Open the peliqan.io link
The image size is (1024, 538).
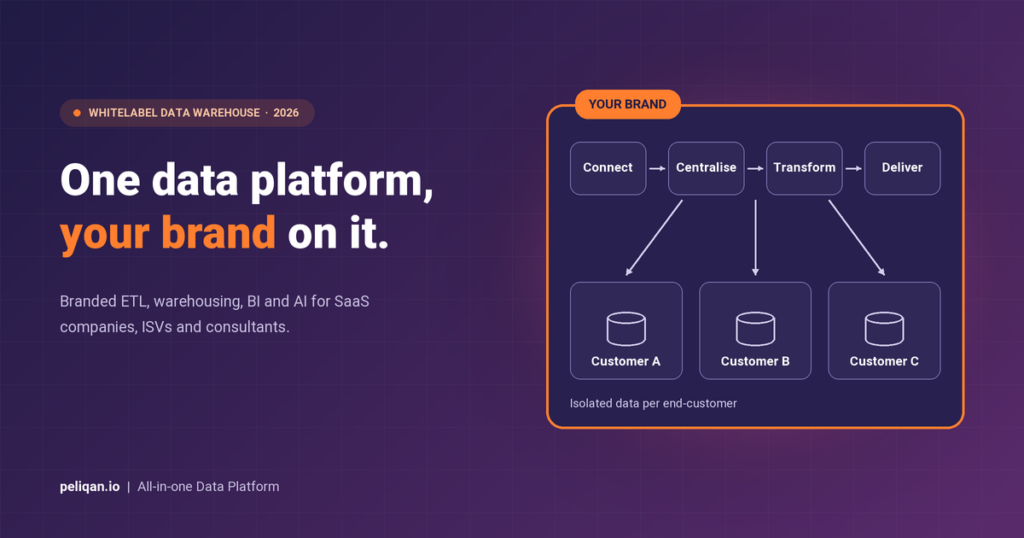tap(89, 487)
